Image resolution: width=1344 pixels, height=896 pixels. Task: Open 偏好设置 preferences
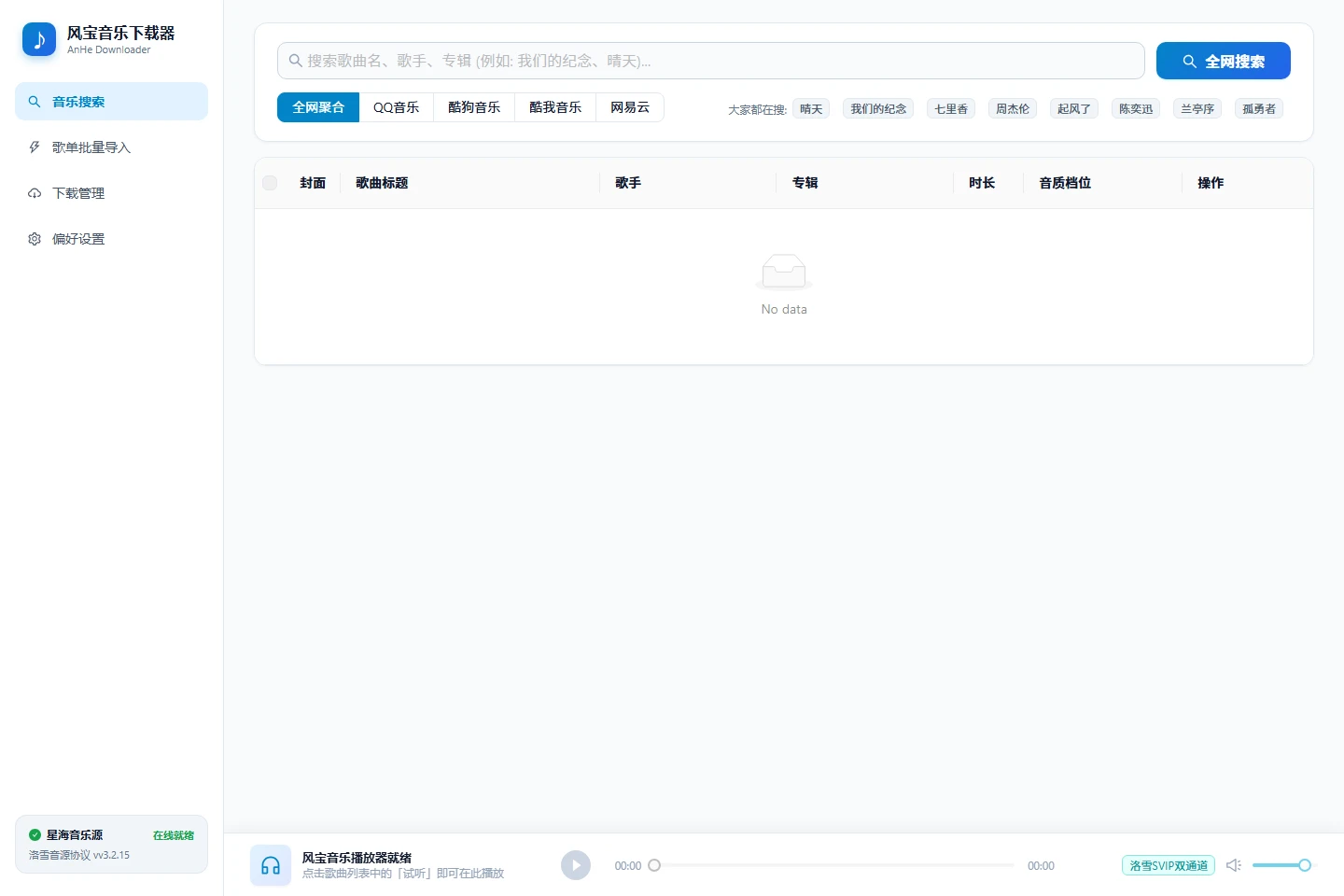click(x=111, y=238)
